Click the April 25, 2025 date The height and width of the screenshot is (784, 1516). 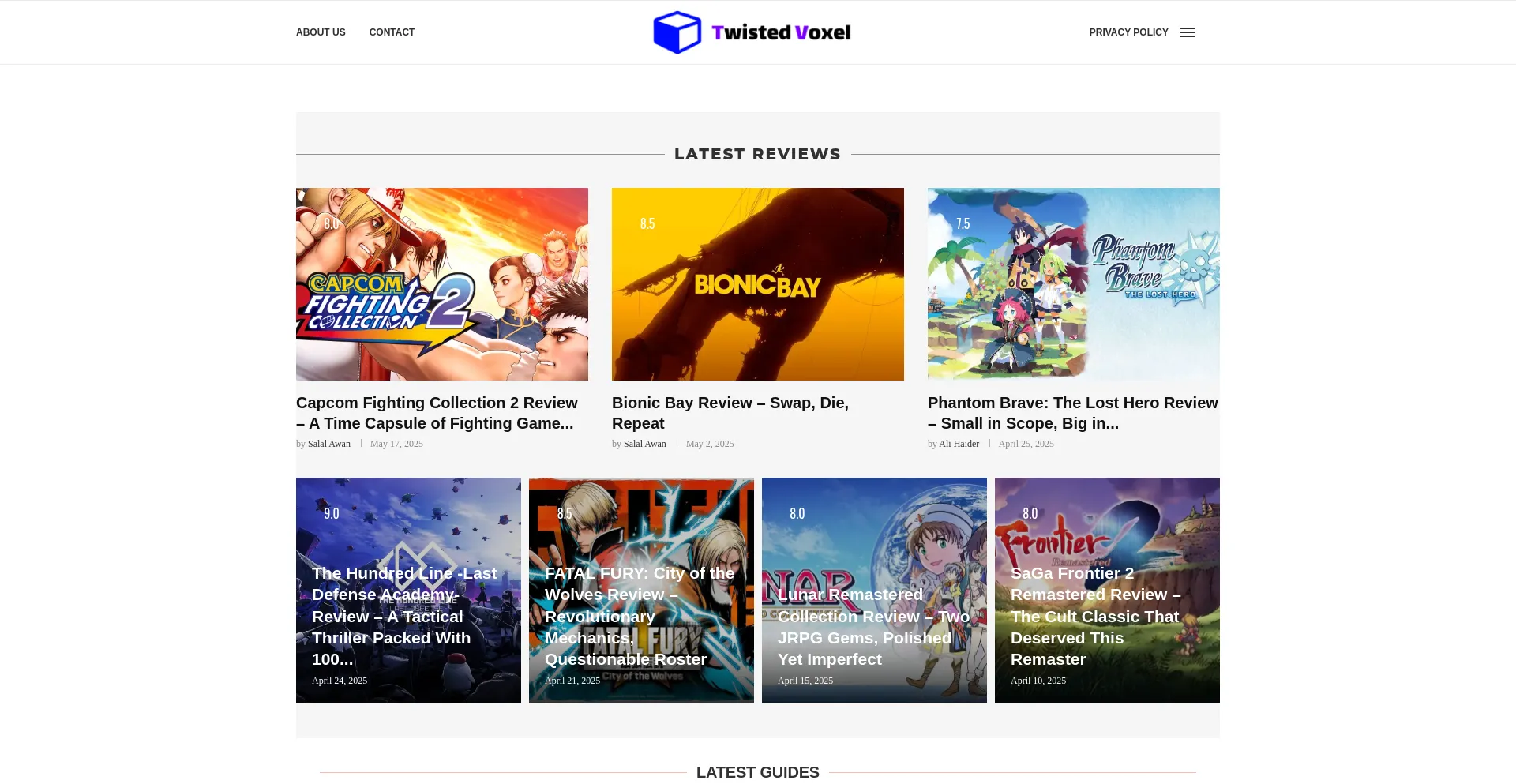1026,444
